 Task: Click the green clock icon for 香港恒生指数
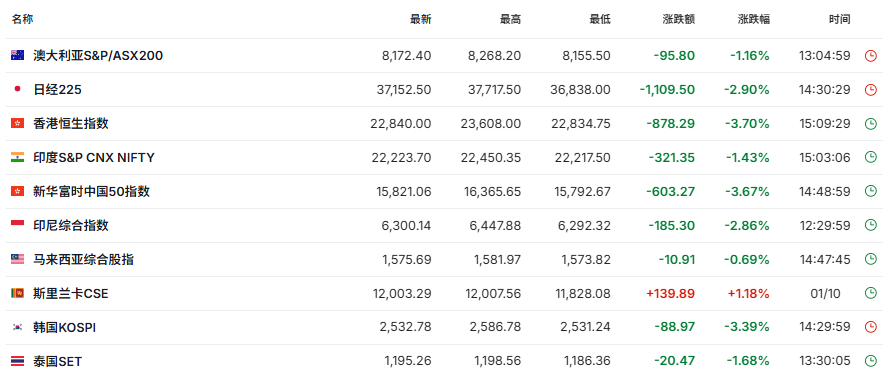(870, 124)
